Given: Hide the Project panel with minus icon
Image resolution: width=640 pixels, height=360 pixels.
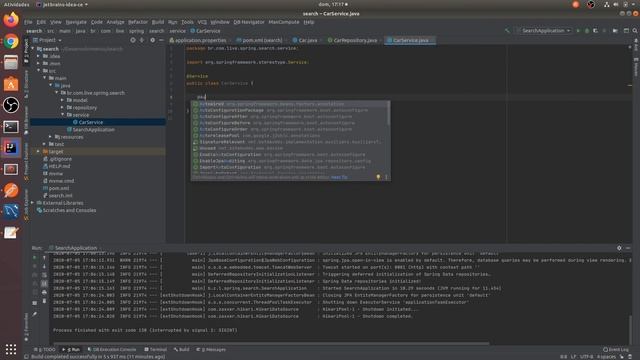Looking at the screenshot, I should point(161,40).
